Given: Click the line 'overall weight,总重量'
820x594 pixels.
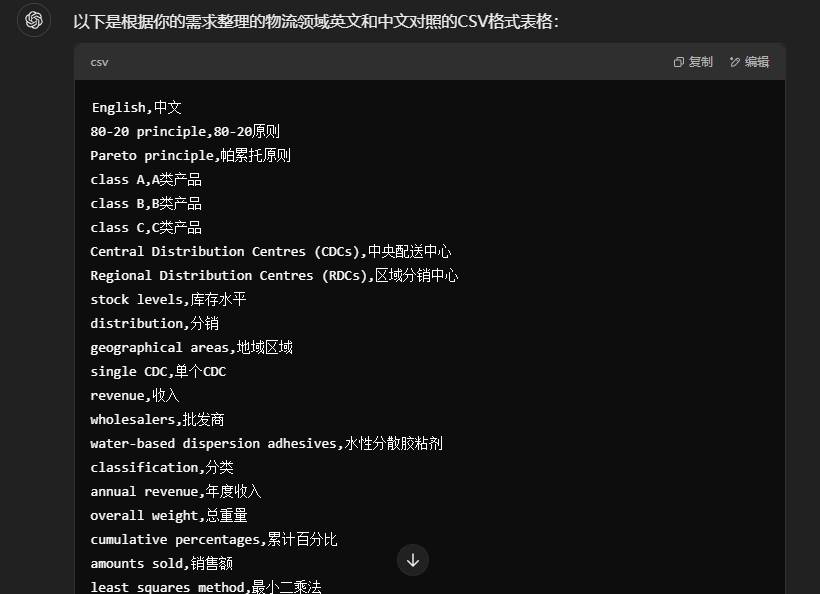Looking at the screenshot, I should click(169, 516).
